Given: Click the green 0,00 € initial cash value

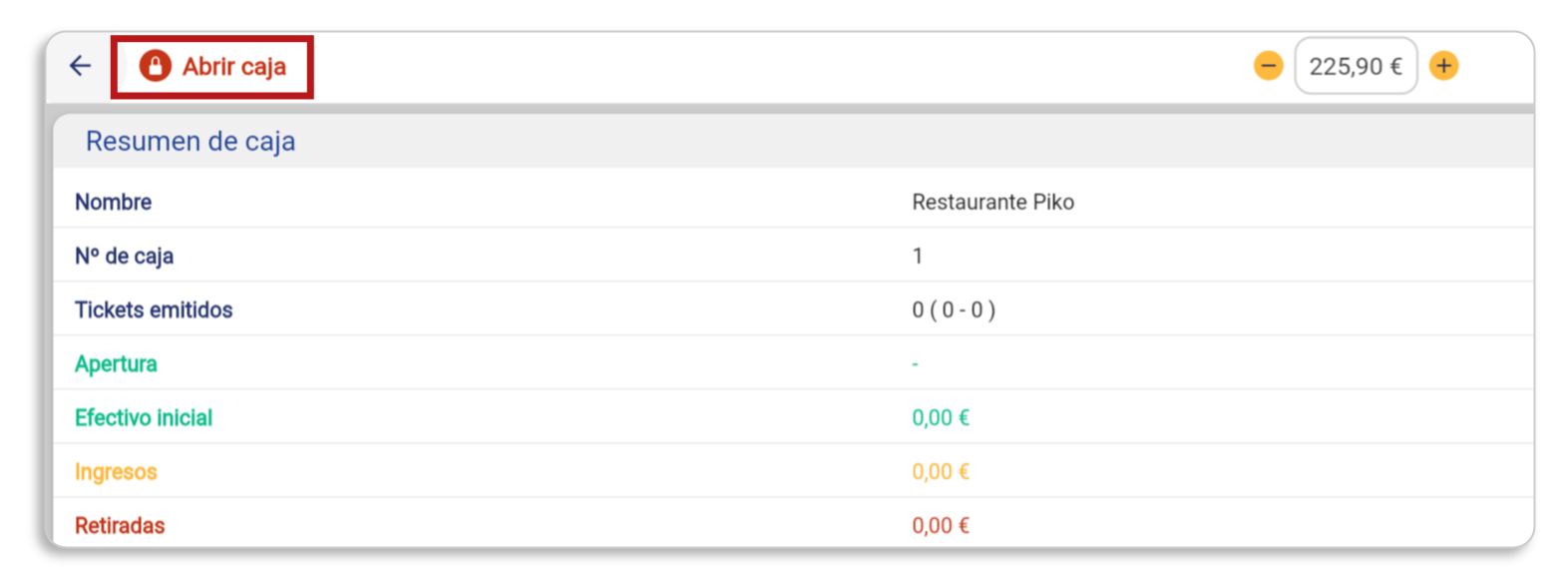Looking at the screenshot, I should (x=941, y=417).
